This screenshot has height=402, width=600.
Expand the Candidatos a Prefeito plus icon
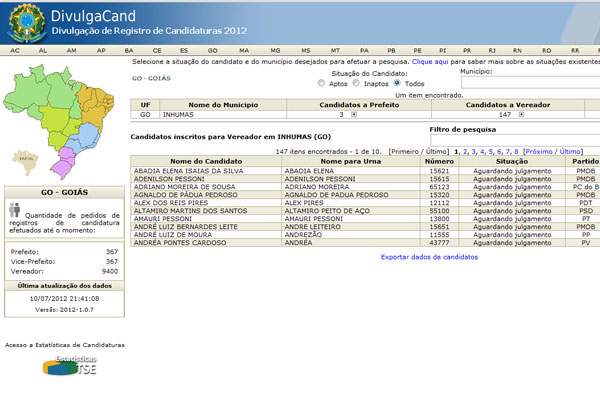pos(354,114)
